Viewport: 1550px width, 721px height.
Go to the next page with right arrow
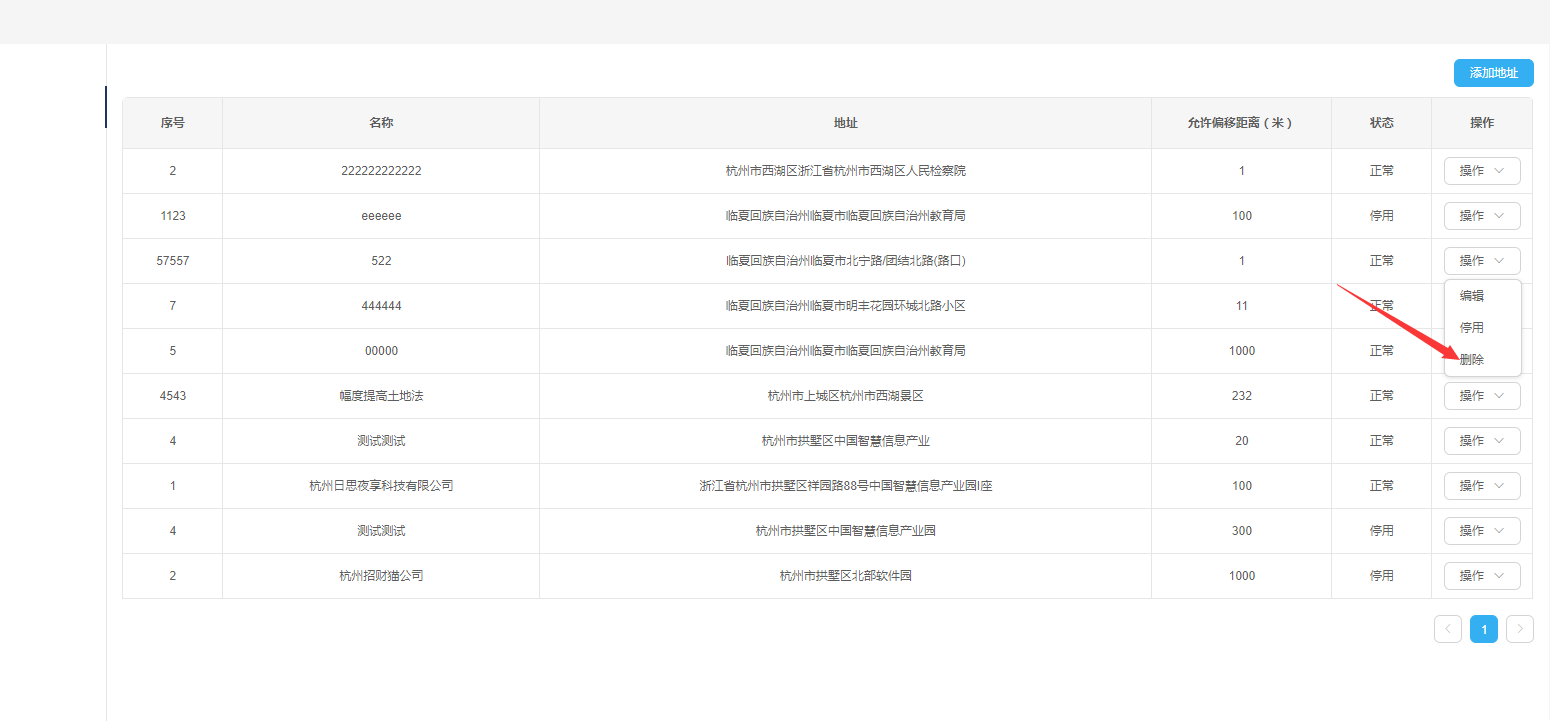click(x=1519, y=629)
